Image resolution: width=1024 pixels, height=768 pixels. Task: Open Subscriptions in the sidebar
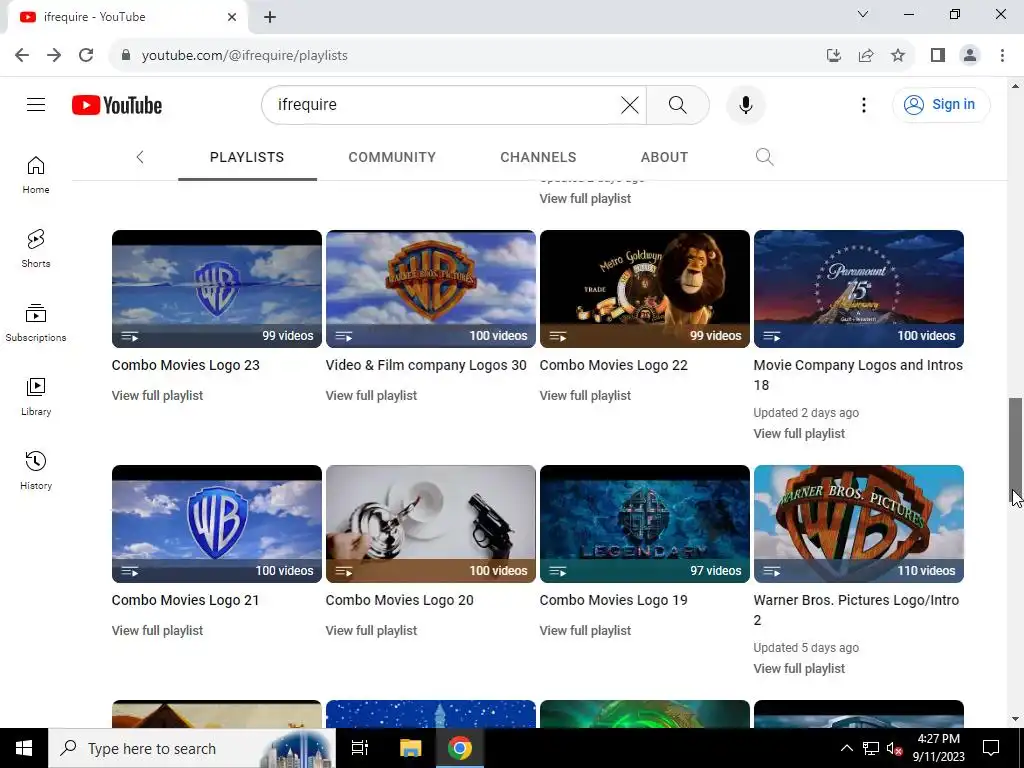point(36,323)
